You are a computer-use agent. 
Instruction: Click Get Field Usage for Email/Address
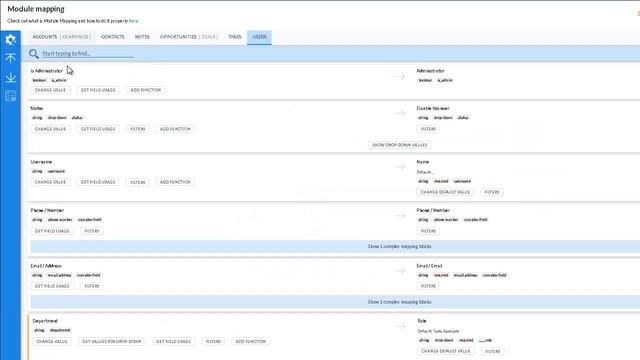(x=52, y=286)
